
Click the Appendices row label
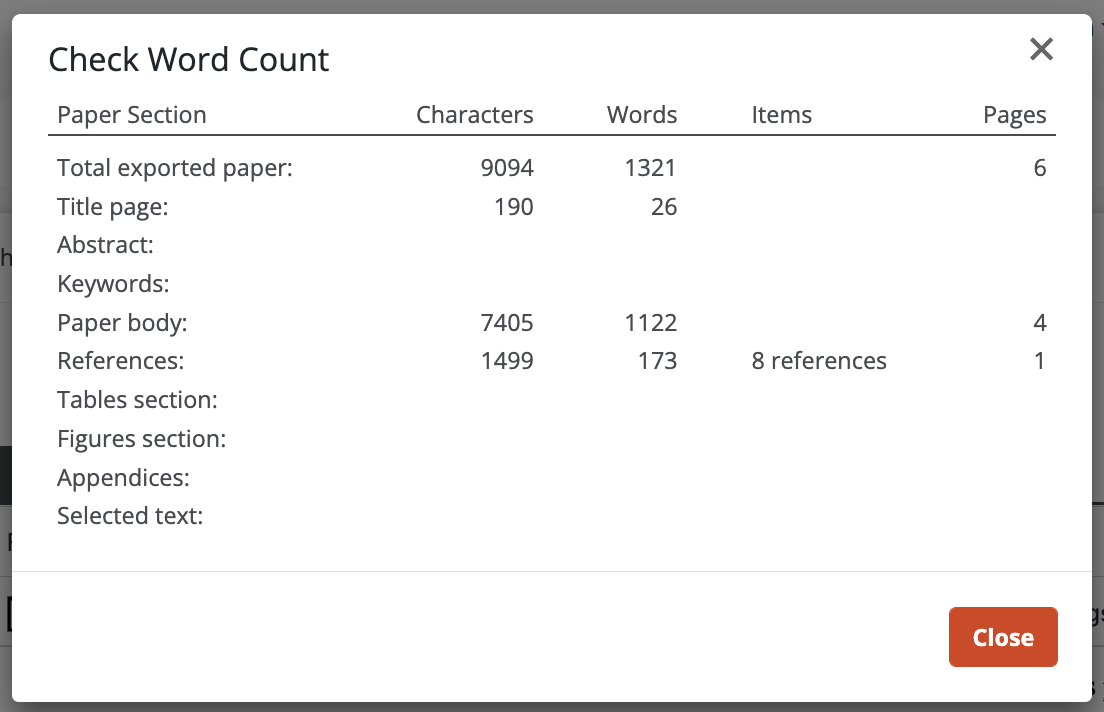click(123, 478)
